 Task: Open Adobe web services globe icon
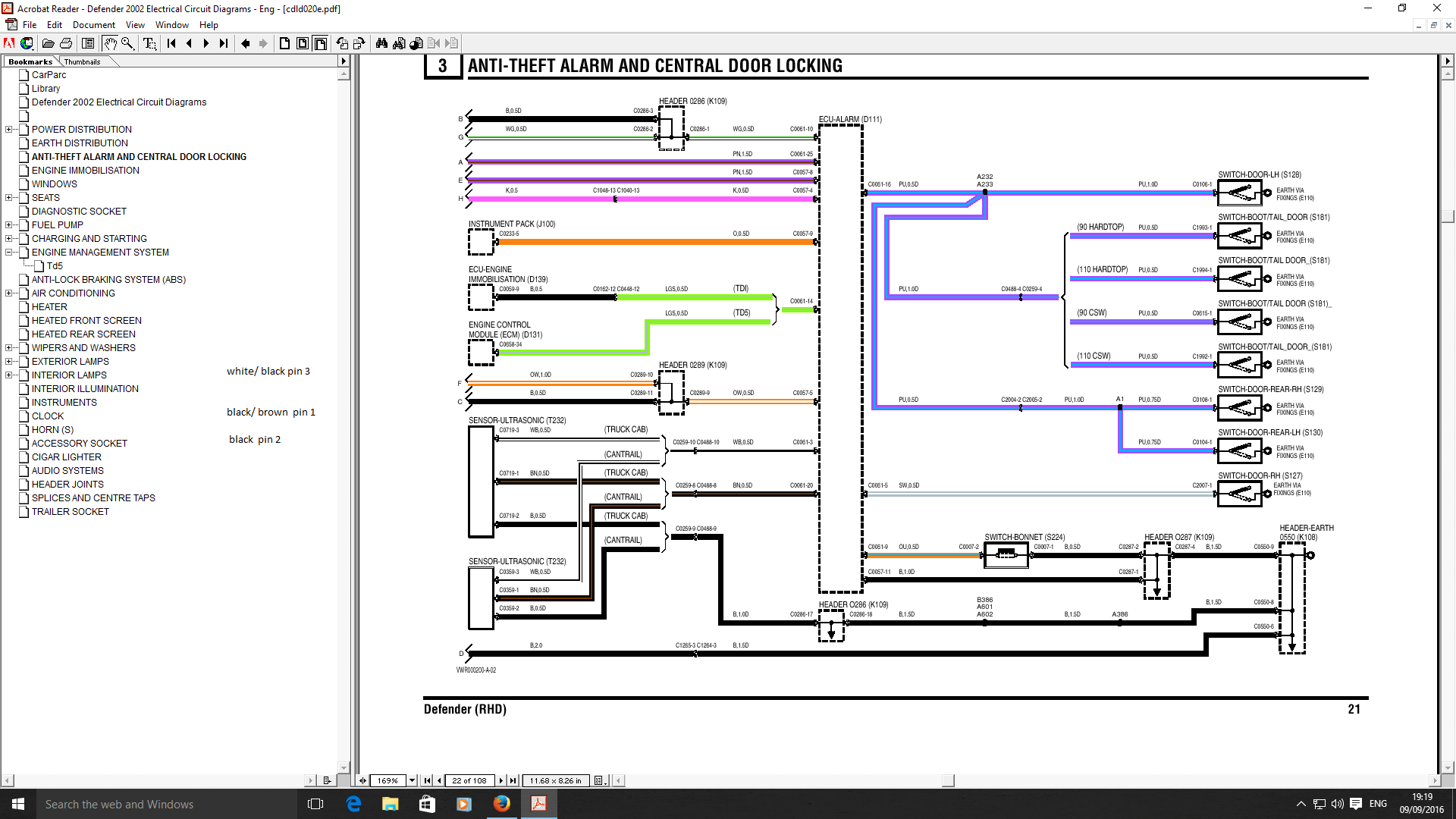pos(27,43)
